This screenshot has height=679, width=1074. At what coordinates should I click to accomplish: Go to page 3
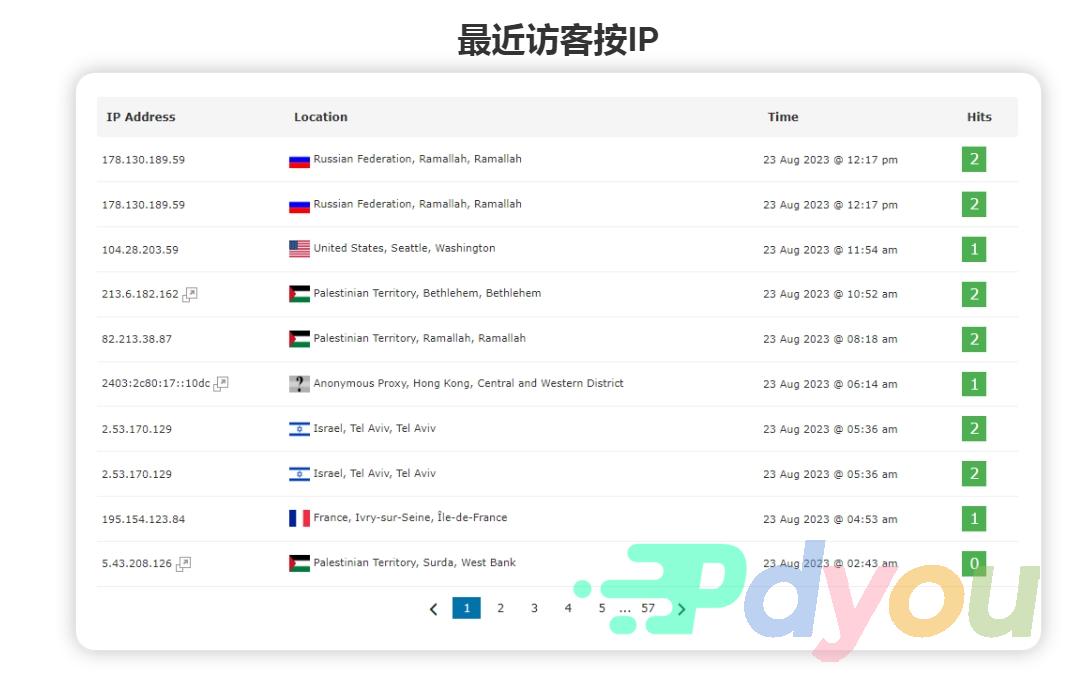(534, 608)
